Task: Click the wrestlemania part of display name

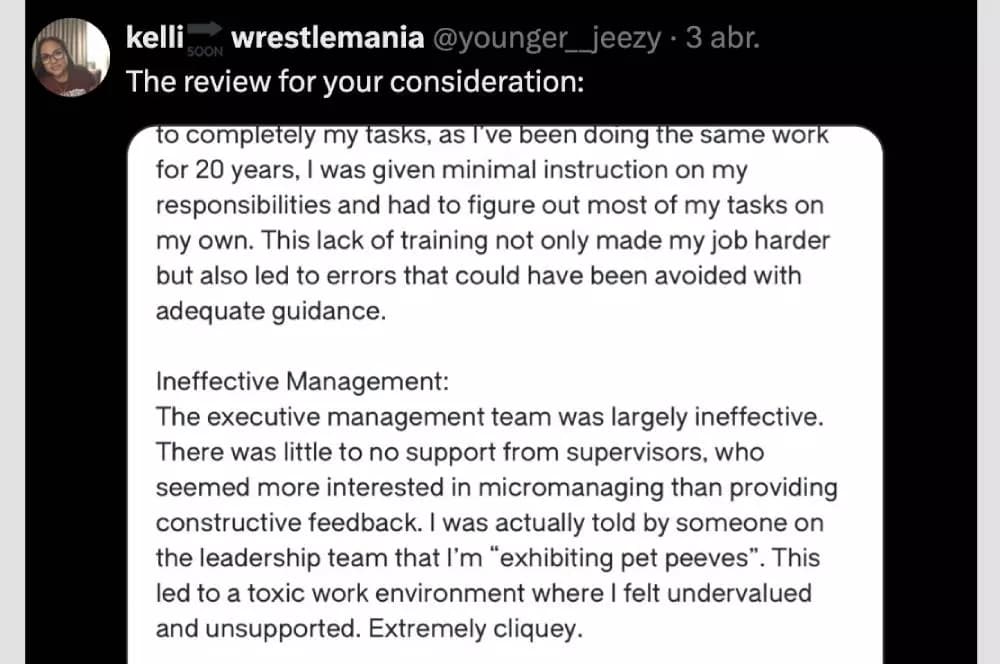Action: pos(328,38)
